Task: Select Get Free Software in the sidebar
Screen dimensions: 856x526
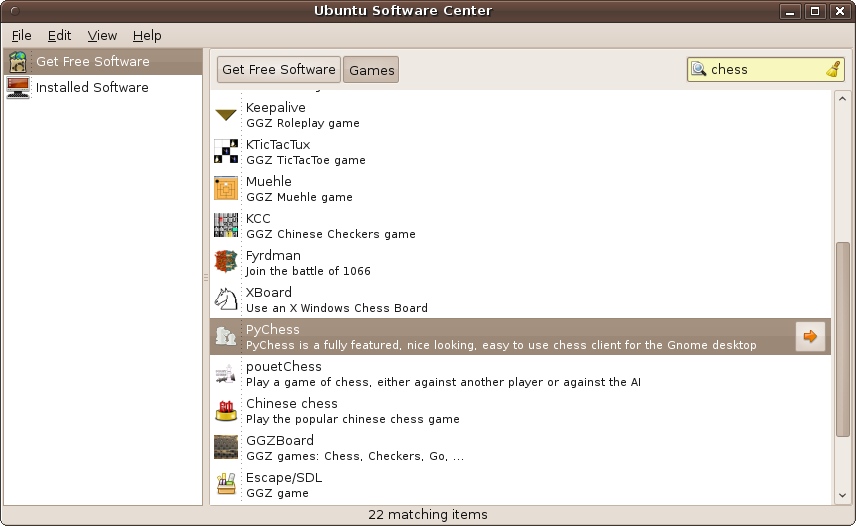Action: [x=103, y=62]
